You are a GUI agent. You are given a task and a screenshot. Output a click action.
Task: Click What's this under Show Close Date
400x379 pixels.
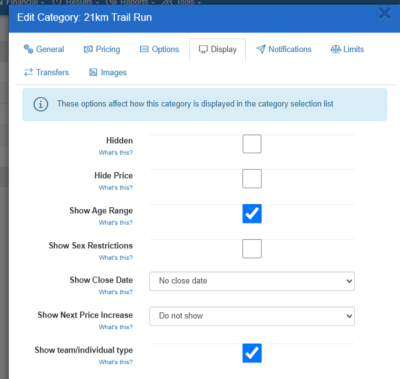[x=116, y=292]
